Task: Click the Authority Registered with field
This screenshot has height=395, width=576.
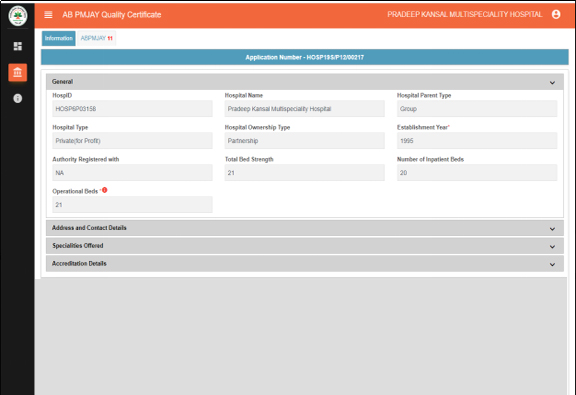Action: click(x=132, y=173)
